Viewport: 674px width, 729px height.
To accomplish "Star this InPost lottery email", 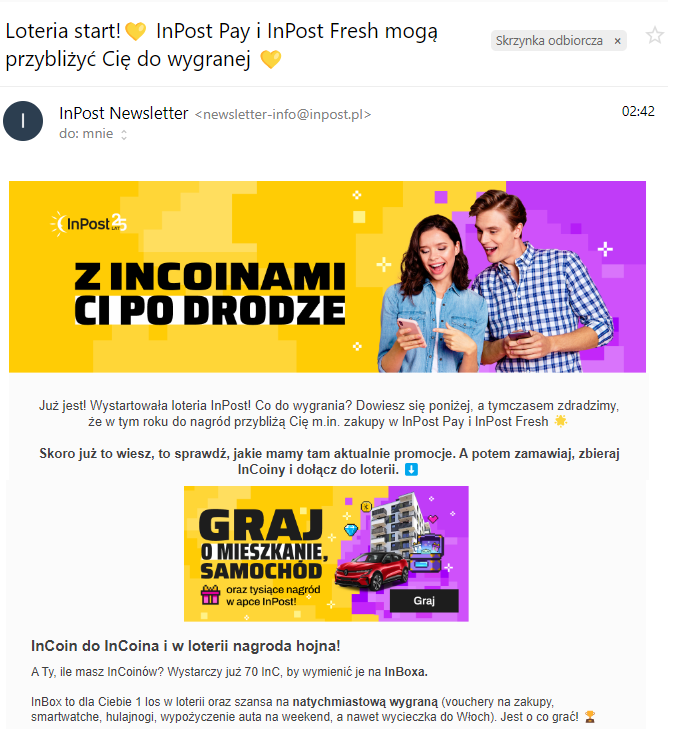I will click(654, 36).
